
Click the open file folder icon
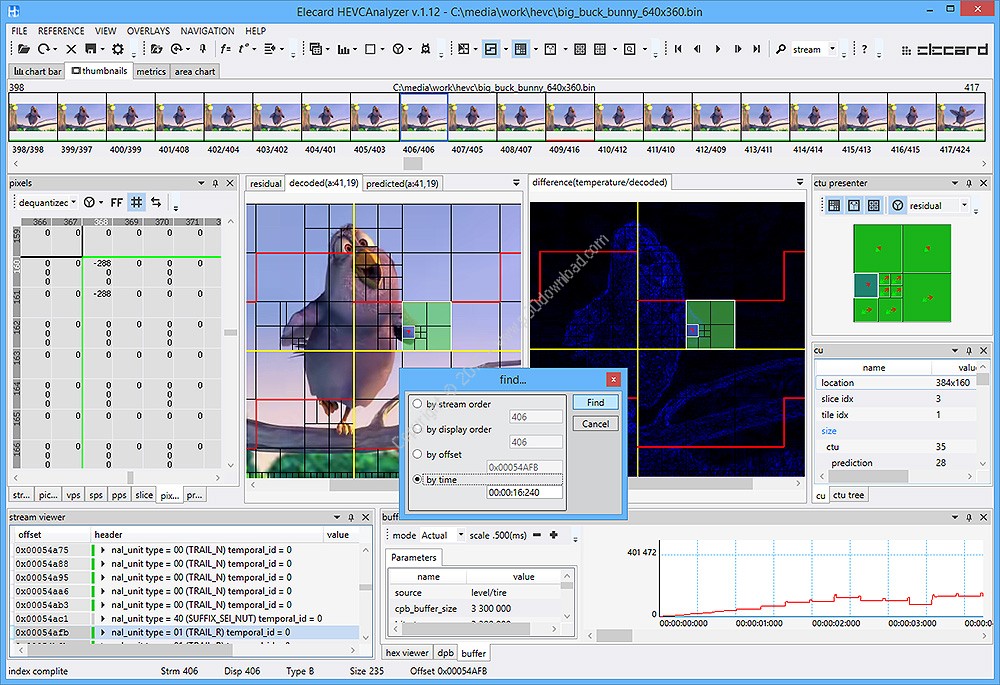24,49
